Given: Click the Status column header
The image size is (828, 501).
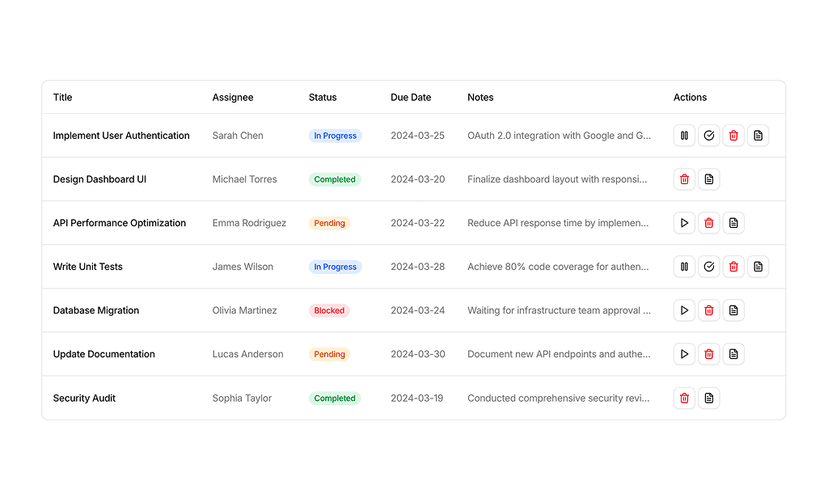Looking at the screenshot, I should (323, 98).
